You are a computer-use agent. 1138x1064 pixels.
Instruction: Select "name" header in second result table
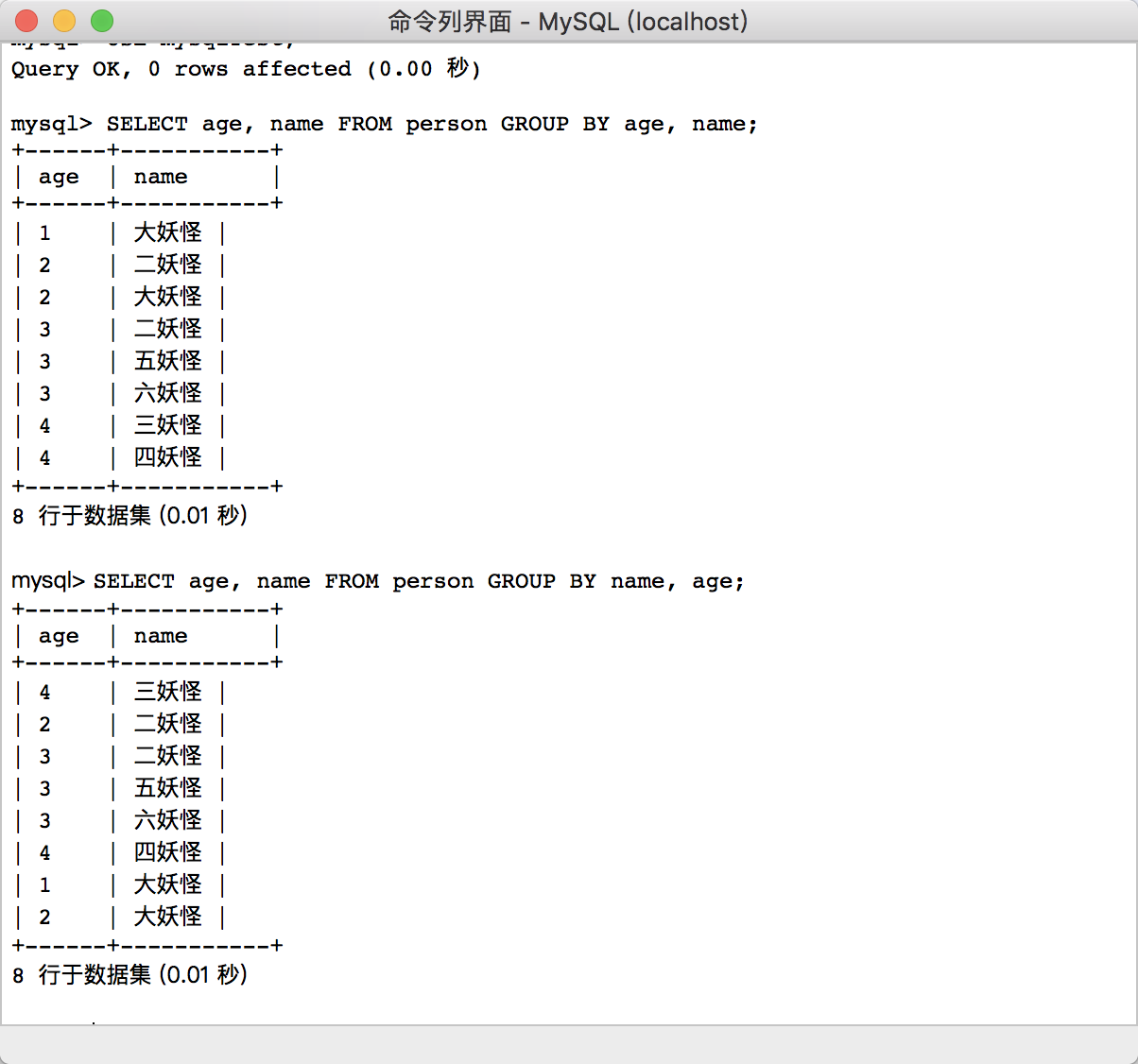click(161, 636)
